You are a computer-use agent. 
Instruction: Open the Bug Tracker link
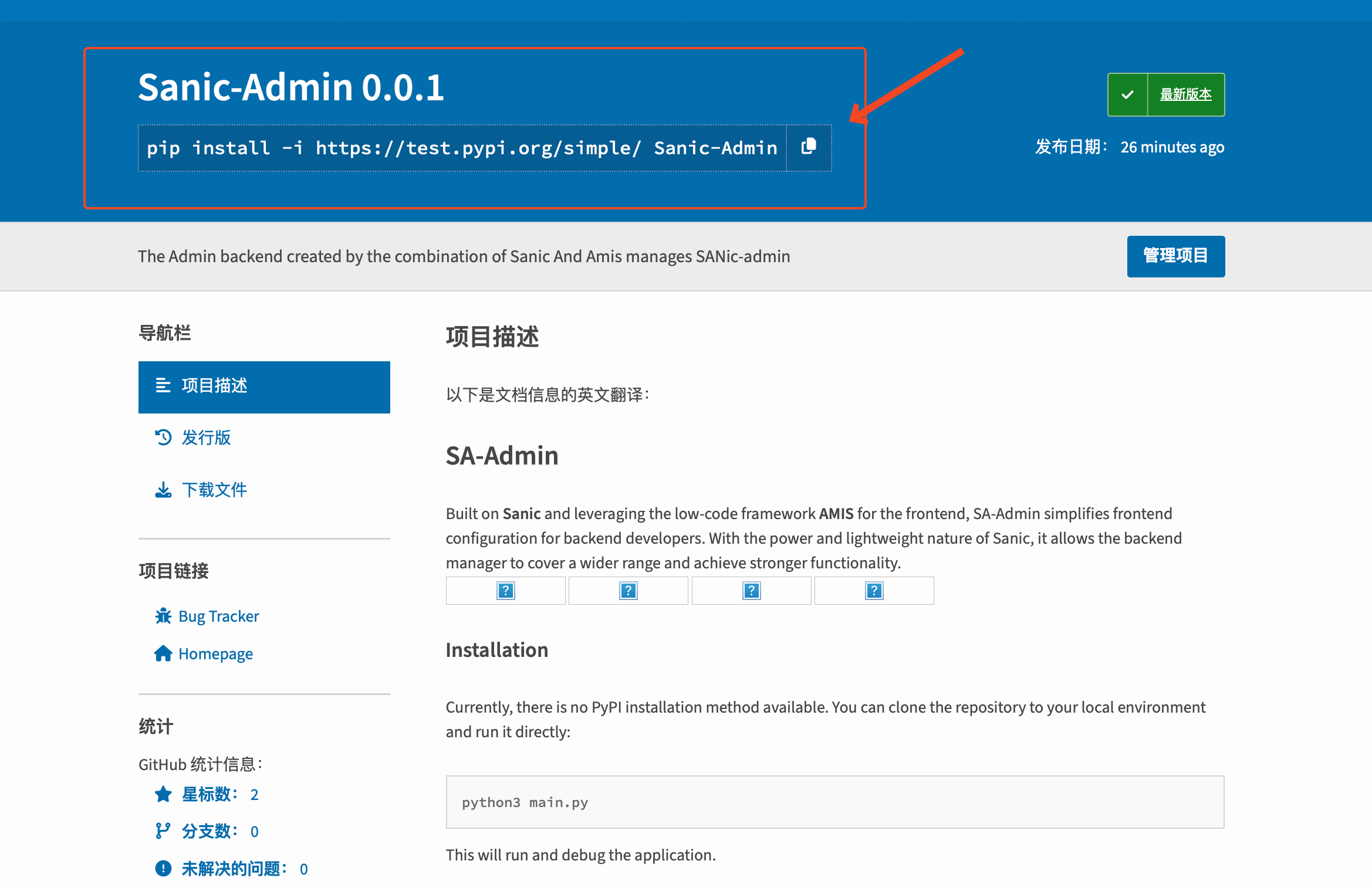click(x=218, y=616)
